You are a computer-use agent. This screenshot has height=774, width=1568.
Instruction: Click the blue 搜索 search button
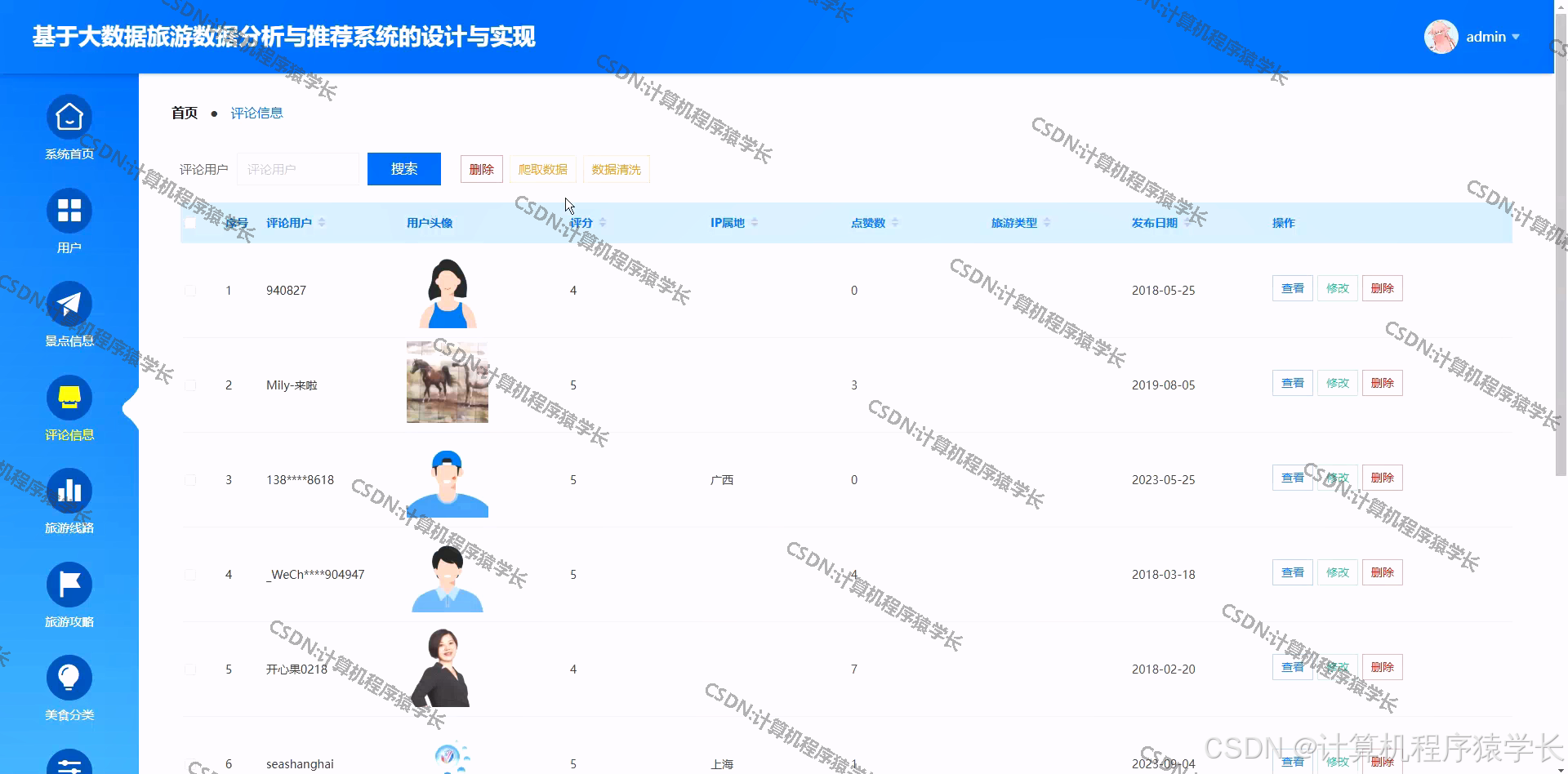(x=404, y=169)
